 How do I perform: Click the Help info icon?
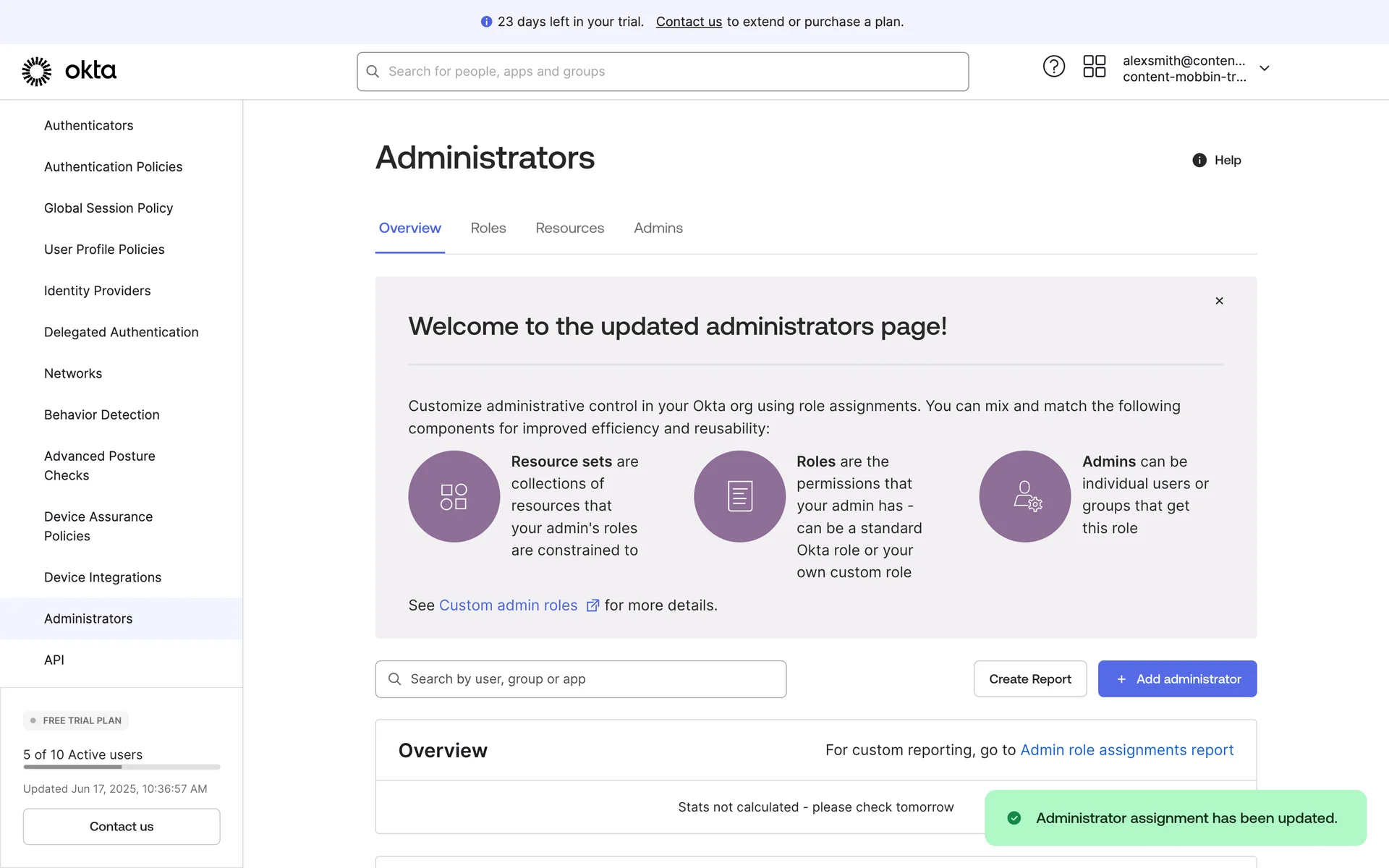(x=1199, y=161)
